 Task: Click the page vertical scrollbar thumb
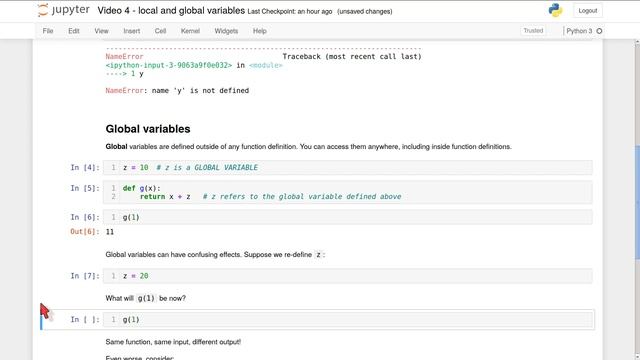(x=637, y=202)
